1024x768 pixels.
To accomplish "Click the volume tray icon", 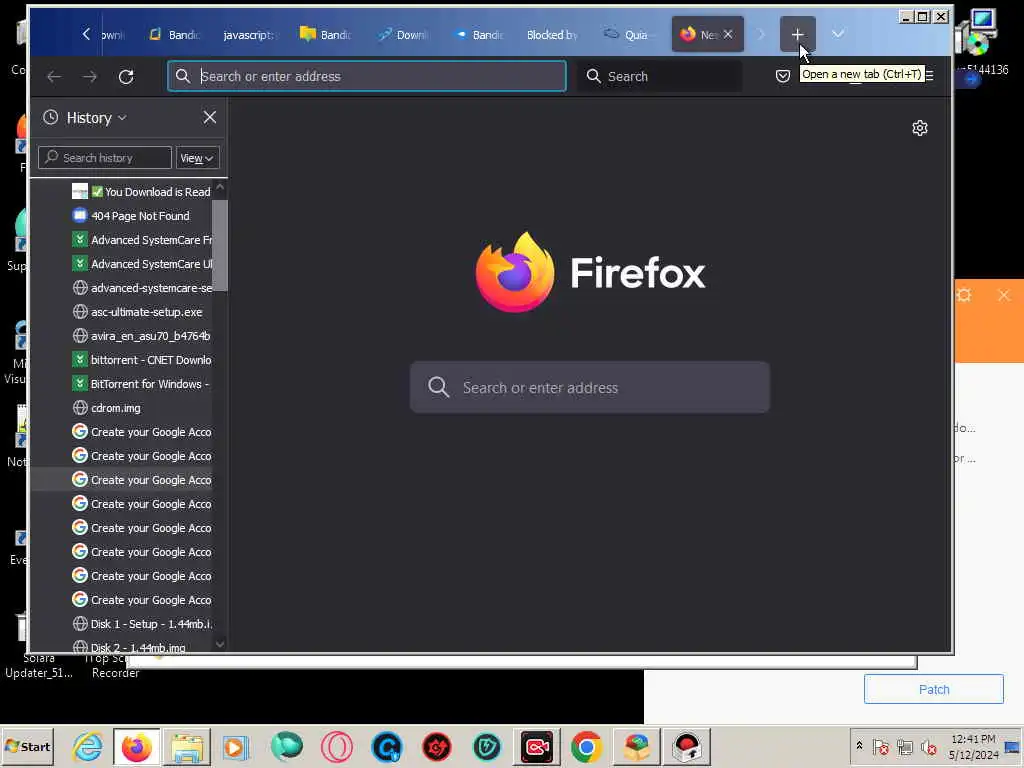I will pos(929,746).
